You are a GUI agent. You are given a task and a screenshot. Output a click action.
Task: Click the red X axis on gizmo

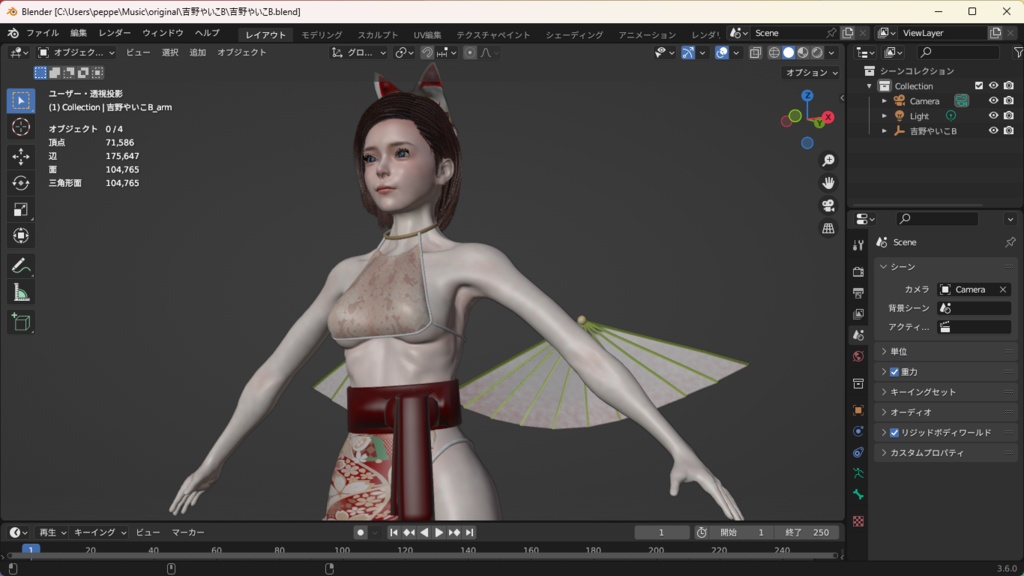(x=828, y=118)
